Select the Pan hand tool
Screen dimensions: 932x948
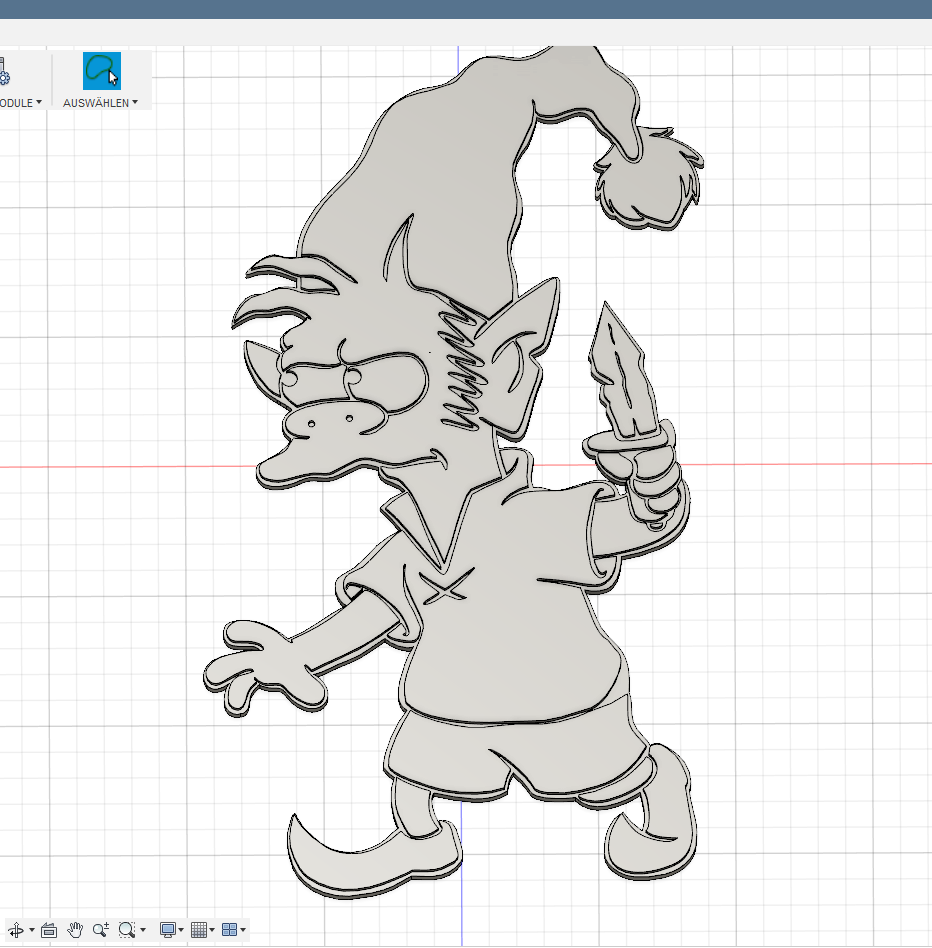click(x=75, y=930)
